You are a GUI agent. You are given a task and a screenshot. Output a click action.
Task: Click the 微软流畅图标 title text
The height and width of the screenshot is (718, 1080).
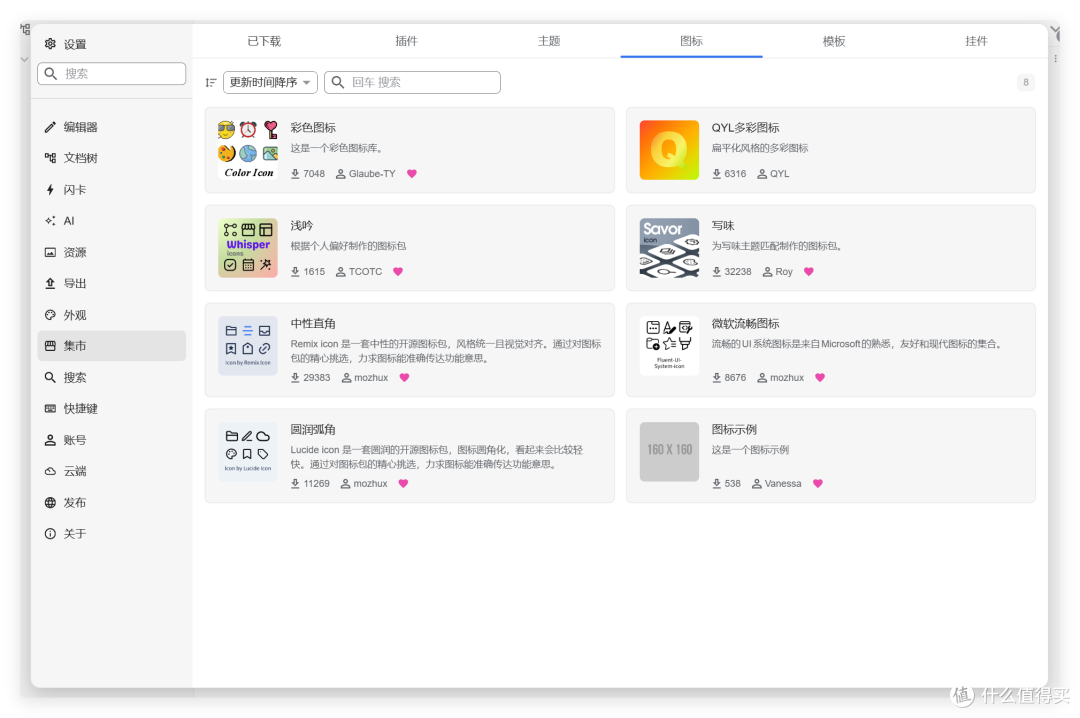pyautogui.click(x=745, y=323)
